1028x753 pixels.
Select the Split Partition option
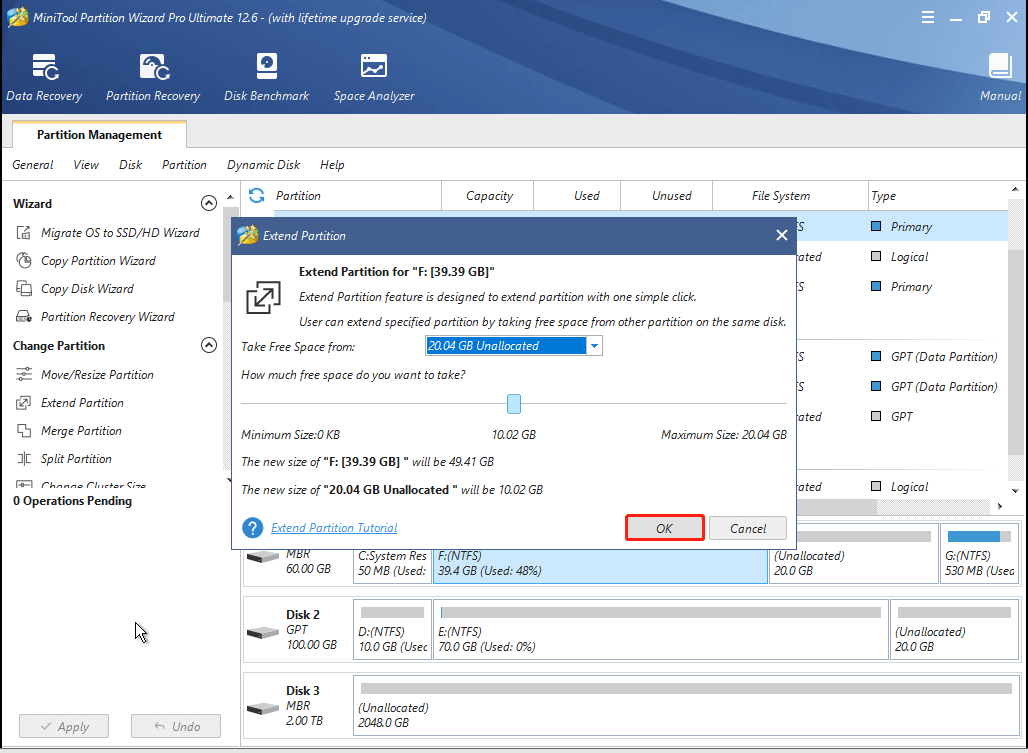tap(79, 458)
